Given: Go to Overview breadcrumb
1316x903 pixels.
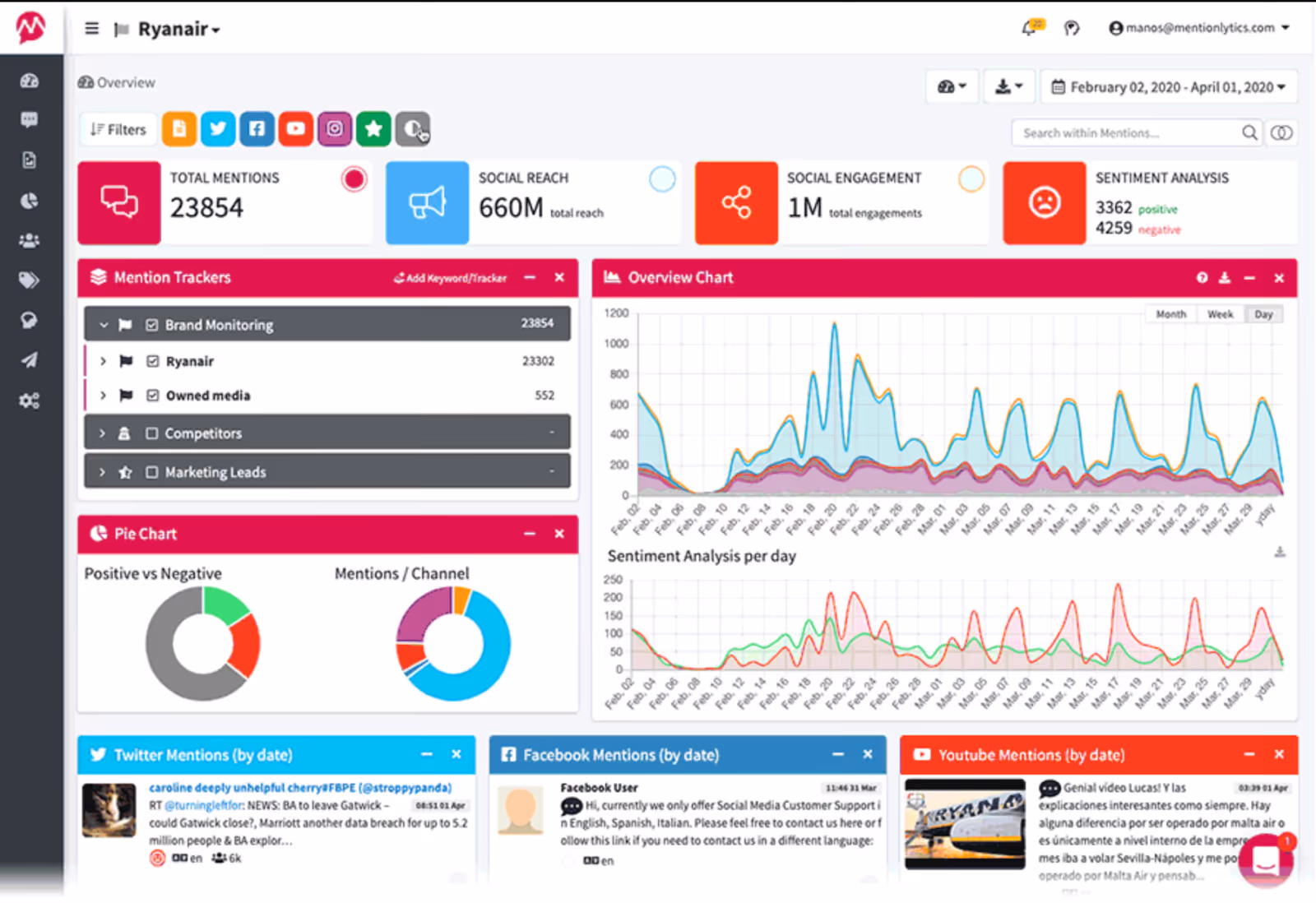Looking at the screenshot, I should tap(116, 82).
